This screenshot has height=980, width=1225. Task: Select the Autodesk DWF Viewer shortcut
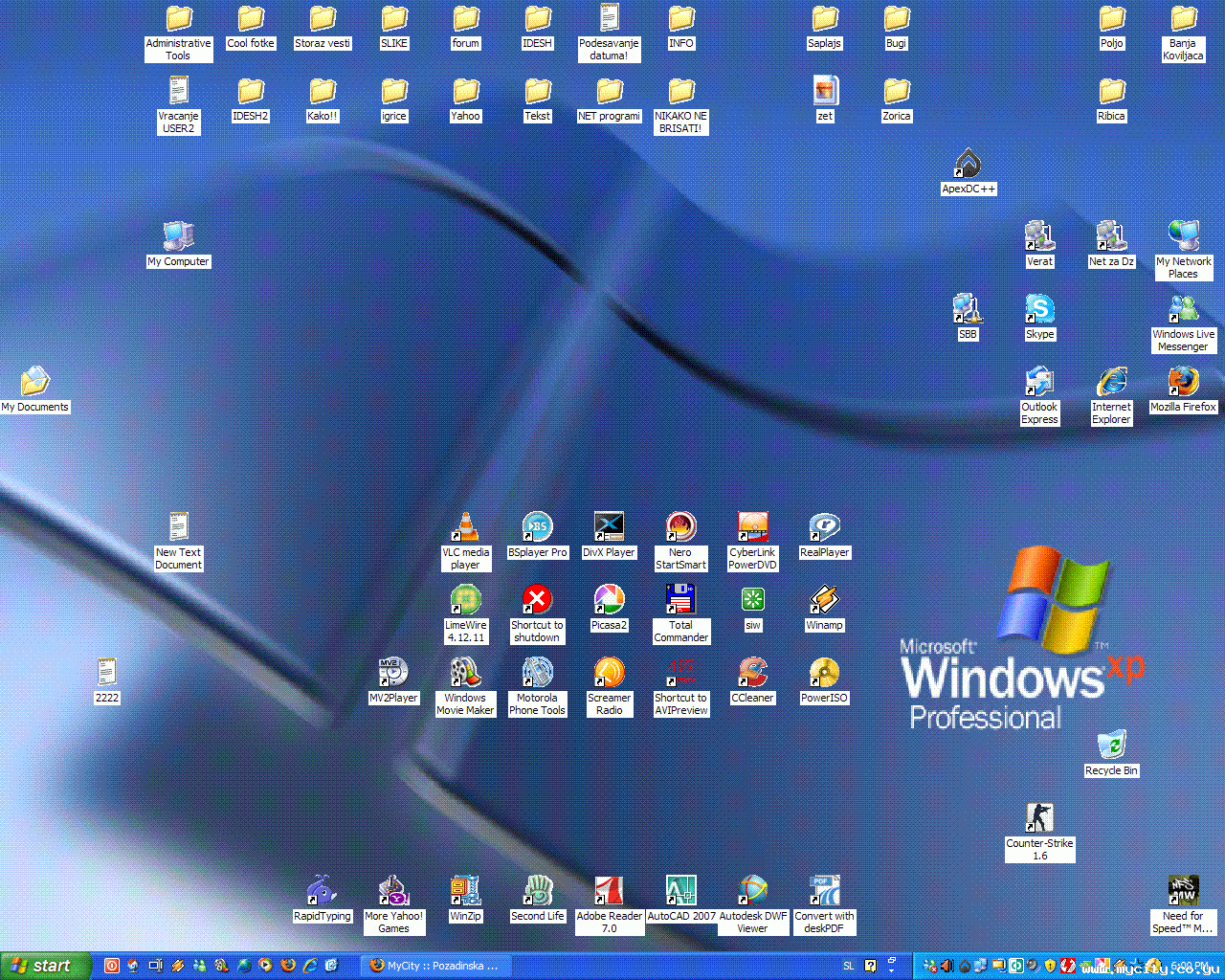click(x=753, y=892)
